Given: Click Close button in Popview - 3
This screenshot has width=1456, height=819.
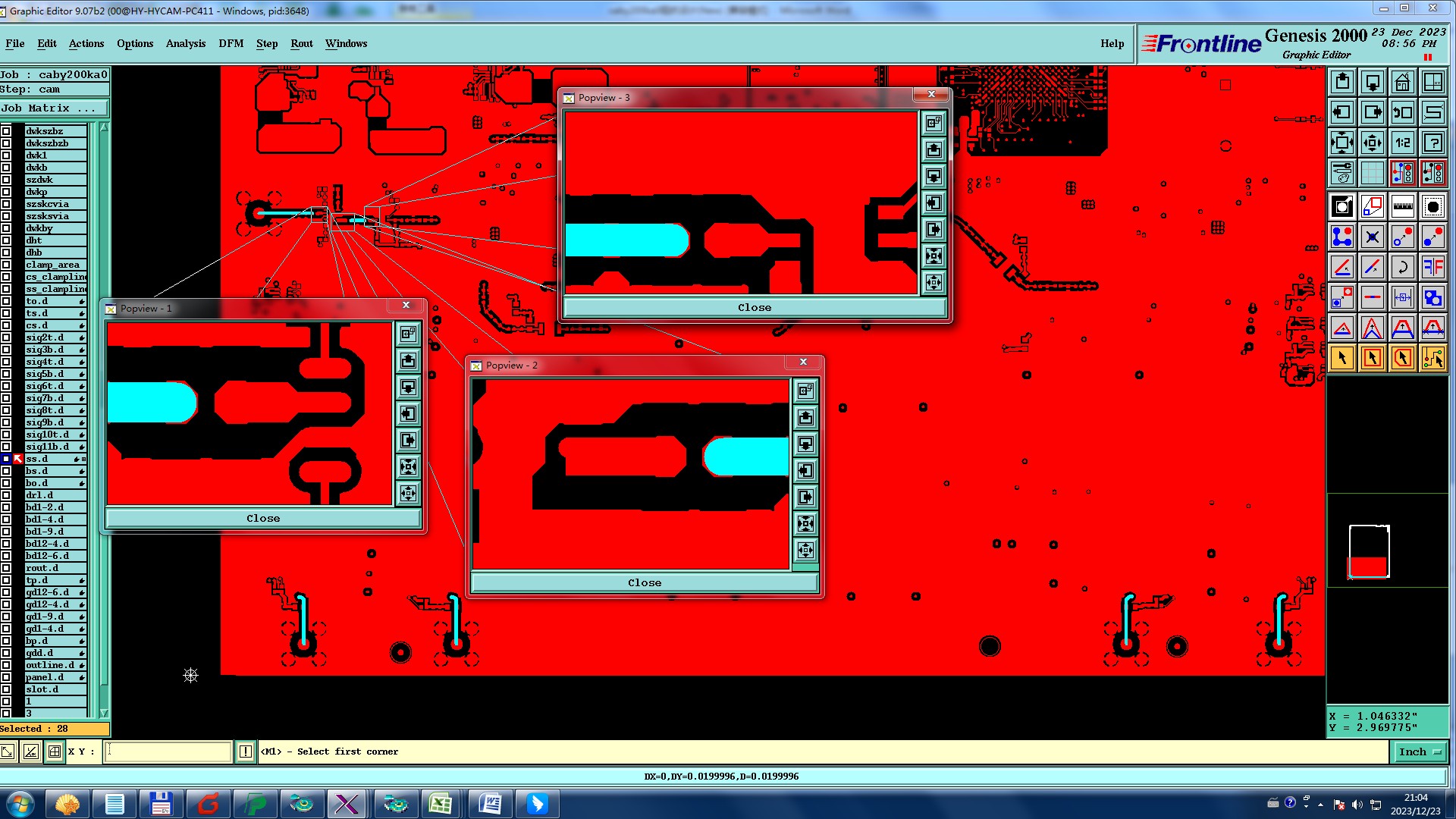Looking at the screenshot, I should click(755, 307).
